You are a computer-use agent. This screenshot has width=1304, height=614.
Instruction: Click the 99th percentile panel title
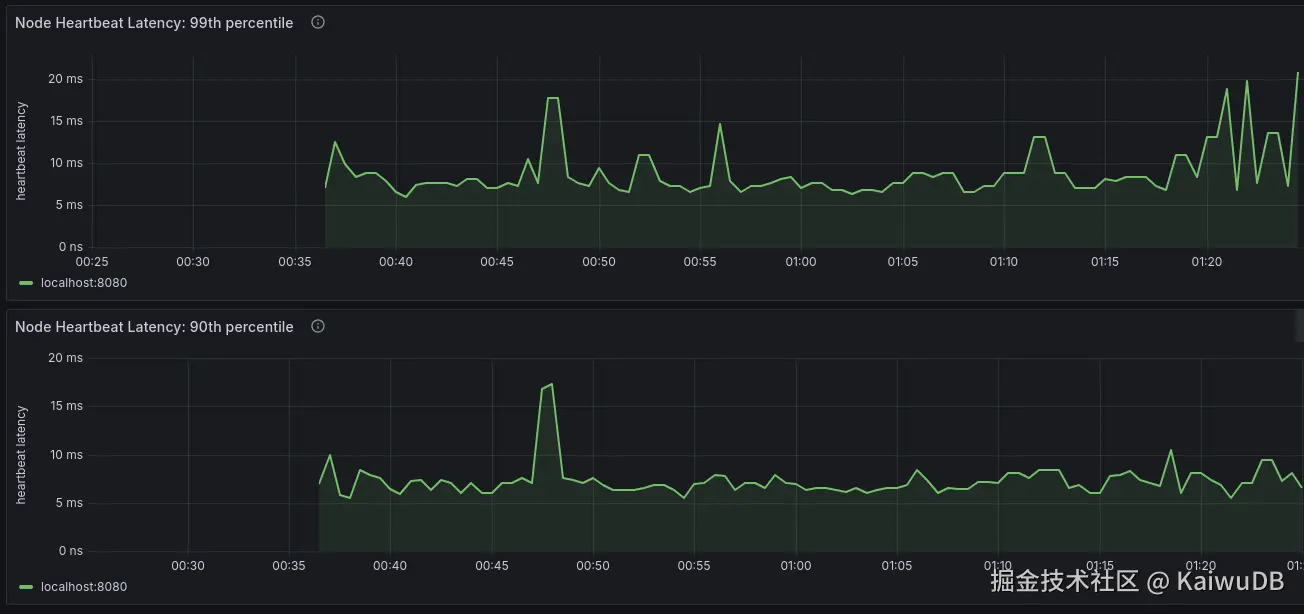coord(154,23)
